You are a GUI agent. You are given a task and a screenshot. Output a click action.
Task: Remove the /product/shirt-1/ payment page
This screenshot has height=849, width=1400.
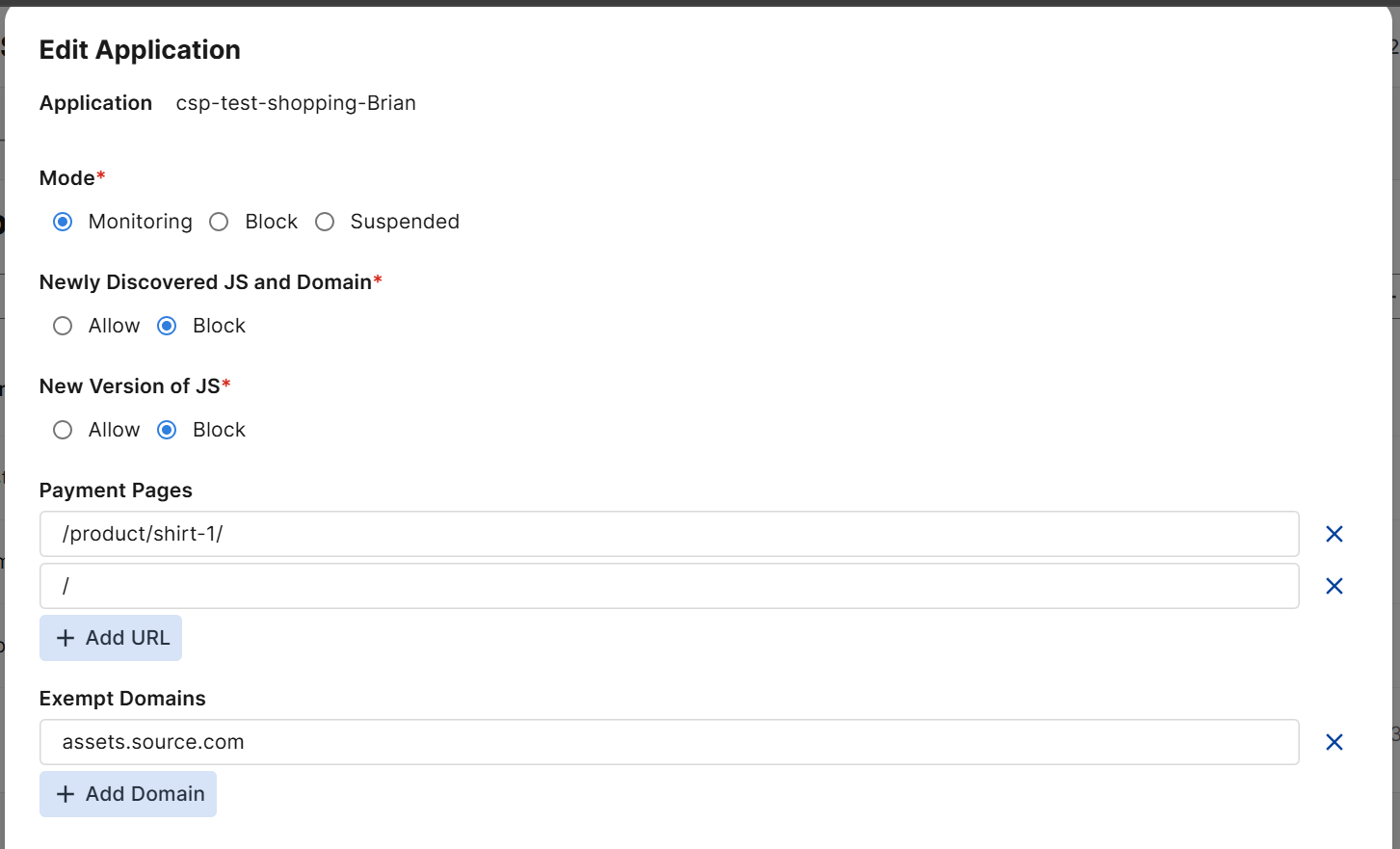[x=1334, y=534]
